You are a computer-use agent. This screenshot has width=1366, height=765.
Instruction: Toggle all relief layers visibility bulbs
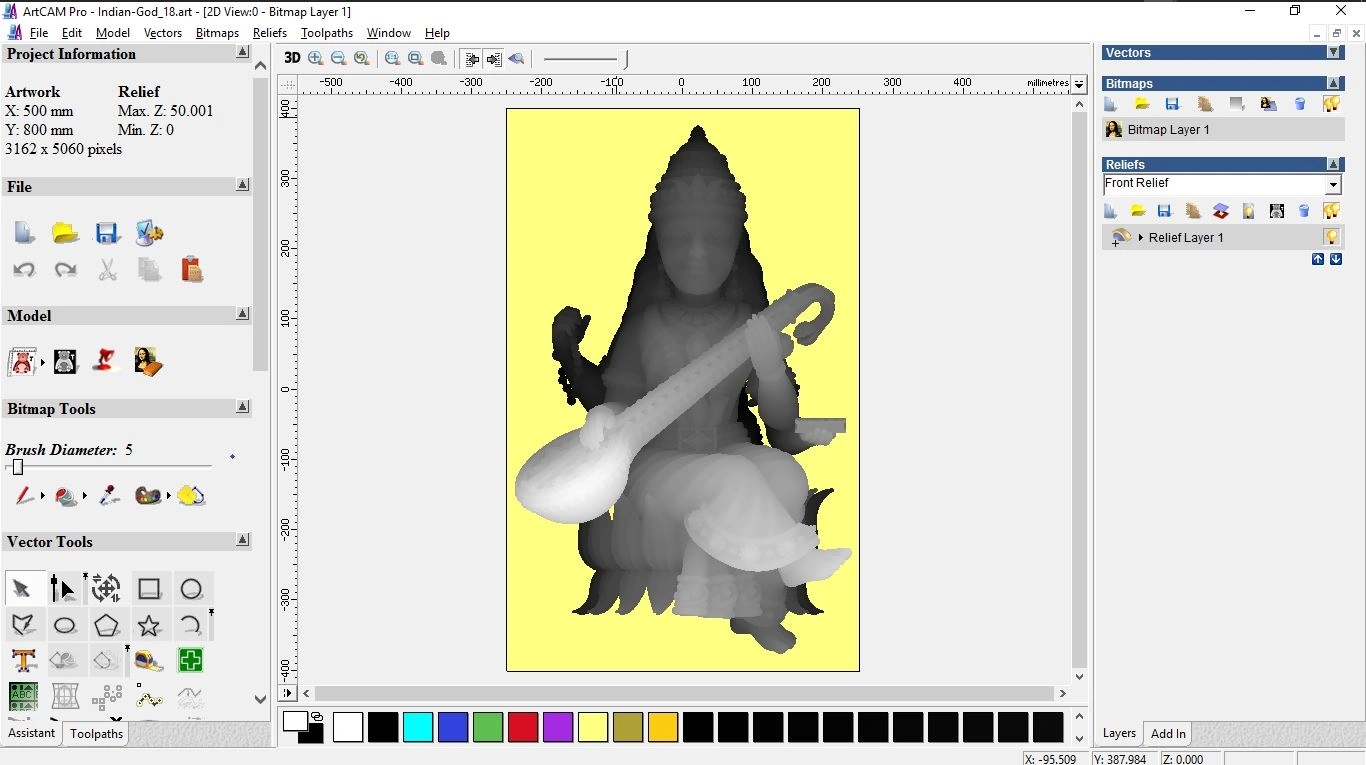coord(1331,211)
